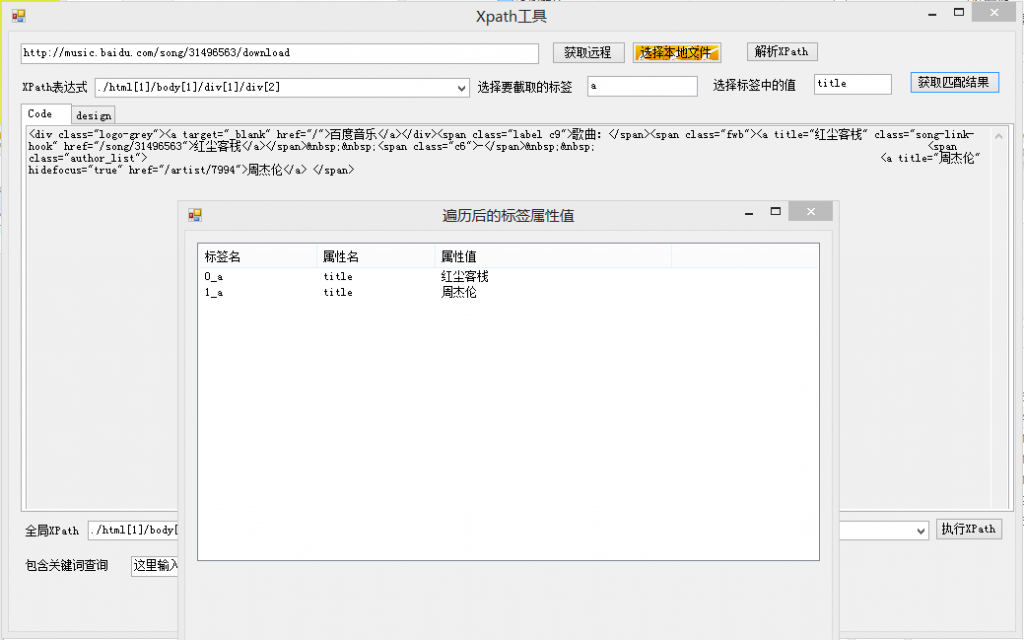Click the 属性名 column header
Screen dimensions: 1024x640
click(x=376, y=257)
